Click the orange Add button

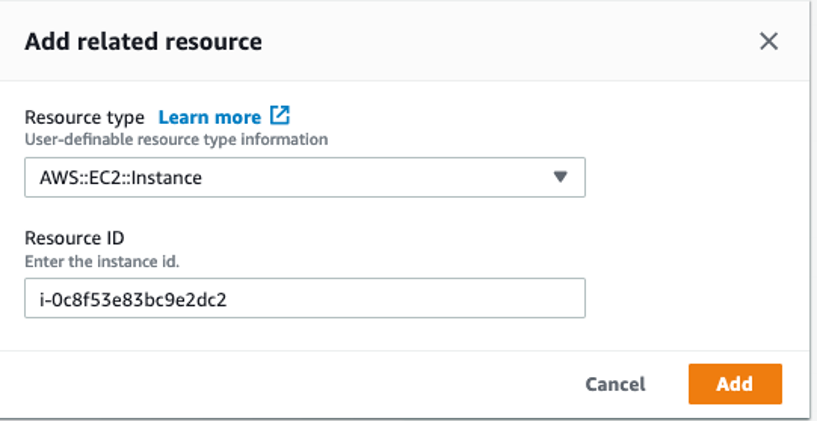click(x=734, y=384)
